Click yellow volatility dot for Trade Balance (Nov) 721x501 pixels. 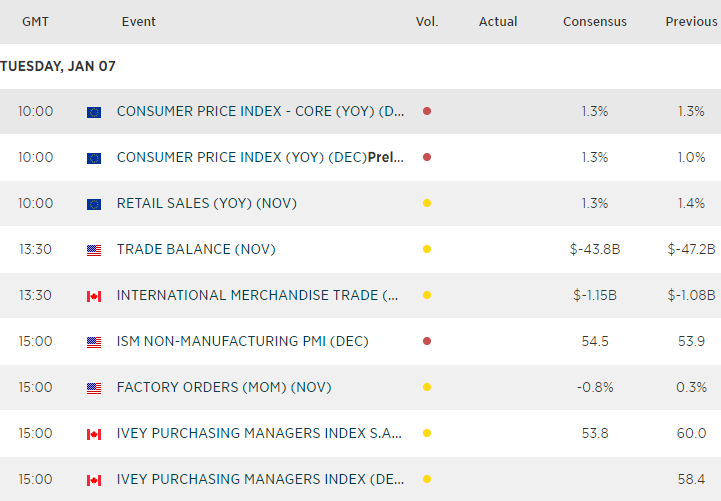pos(427,249)
